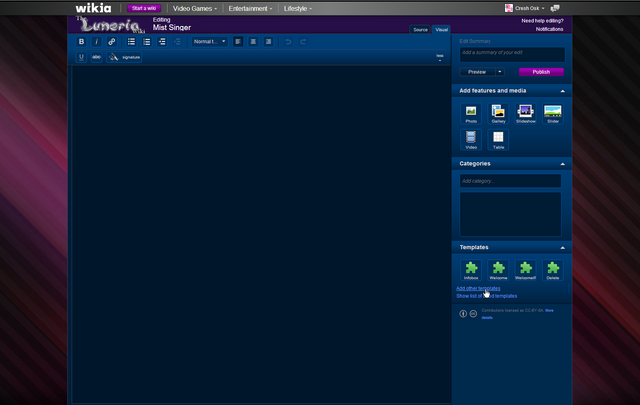The height and width of the screenshot is (405, 640).
Task: Collapse the Templates section
Action: pyautogui.click(x=562, y=248)
